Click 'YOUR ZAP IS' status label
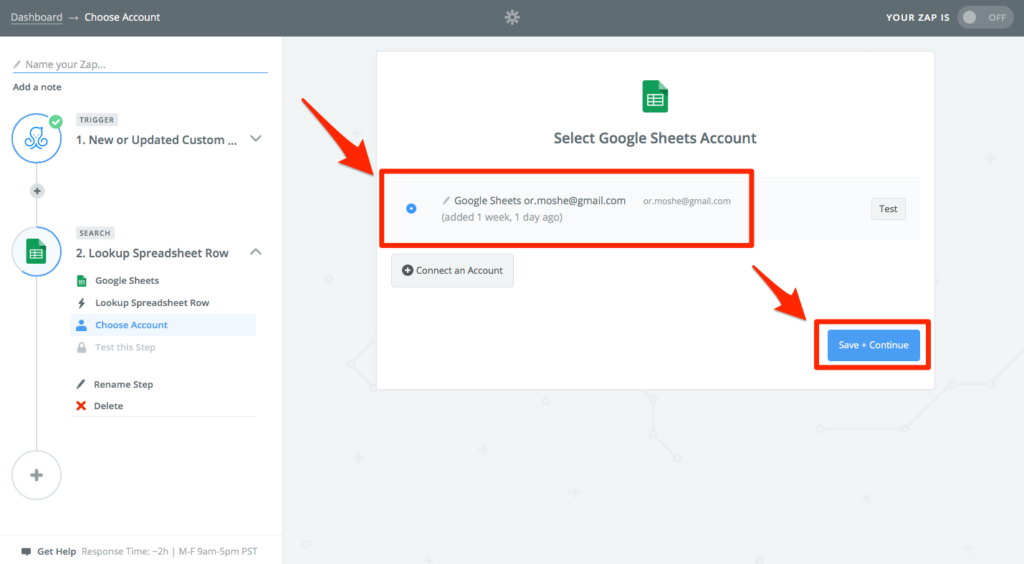 (918, 18)
